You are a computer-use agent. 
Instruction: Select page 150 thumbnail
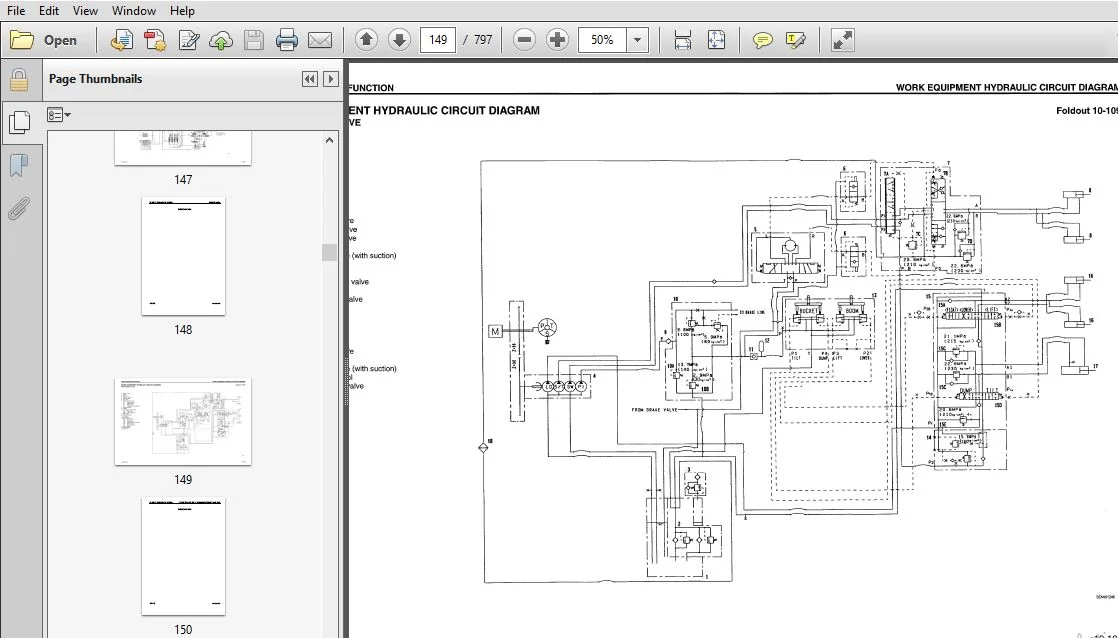click(x=183, y=556)
